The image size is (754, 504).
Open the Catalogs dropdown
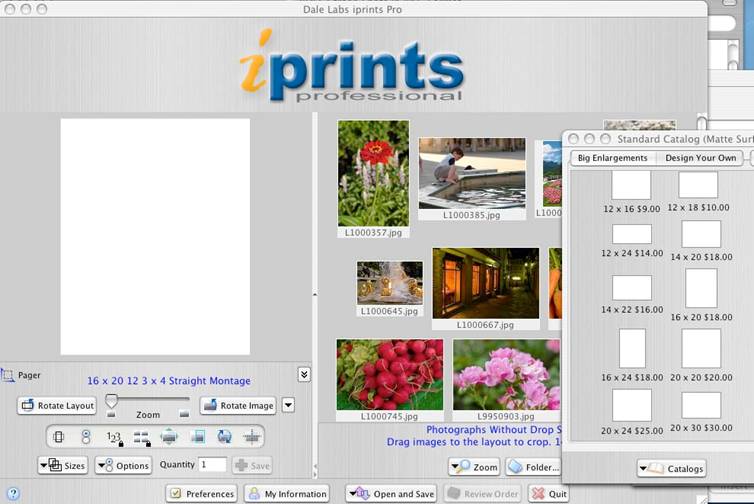click(672, 468)
